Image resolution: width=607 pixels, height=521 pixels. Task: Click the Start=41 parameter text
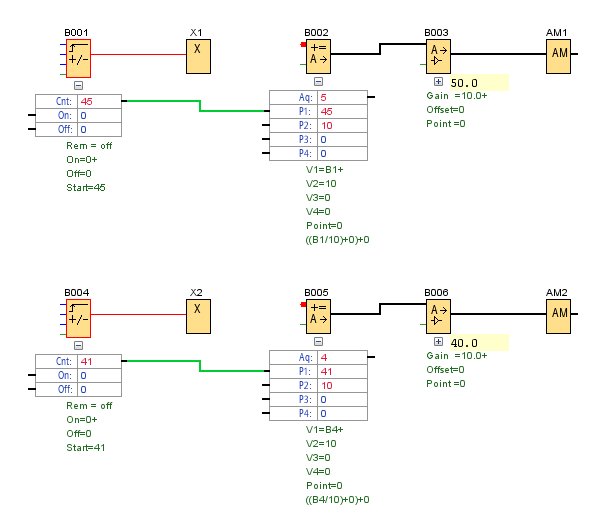tap(86, 448)
